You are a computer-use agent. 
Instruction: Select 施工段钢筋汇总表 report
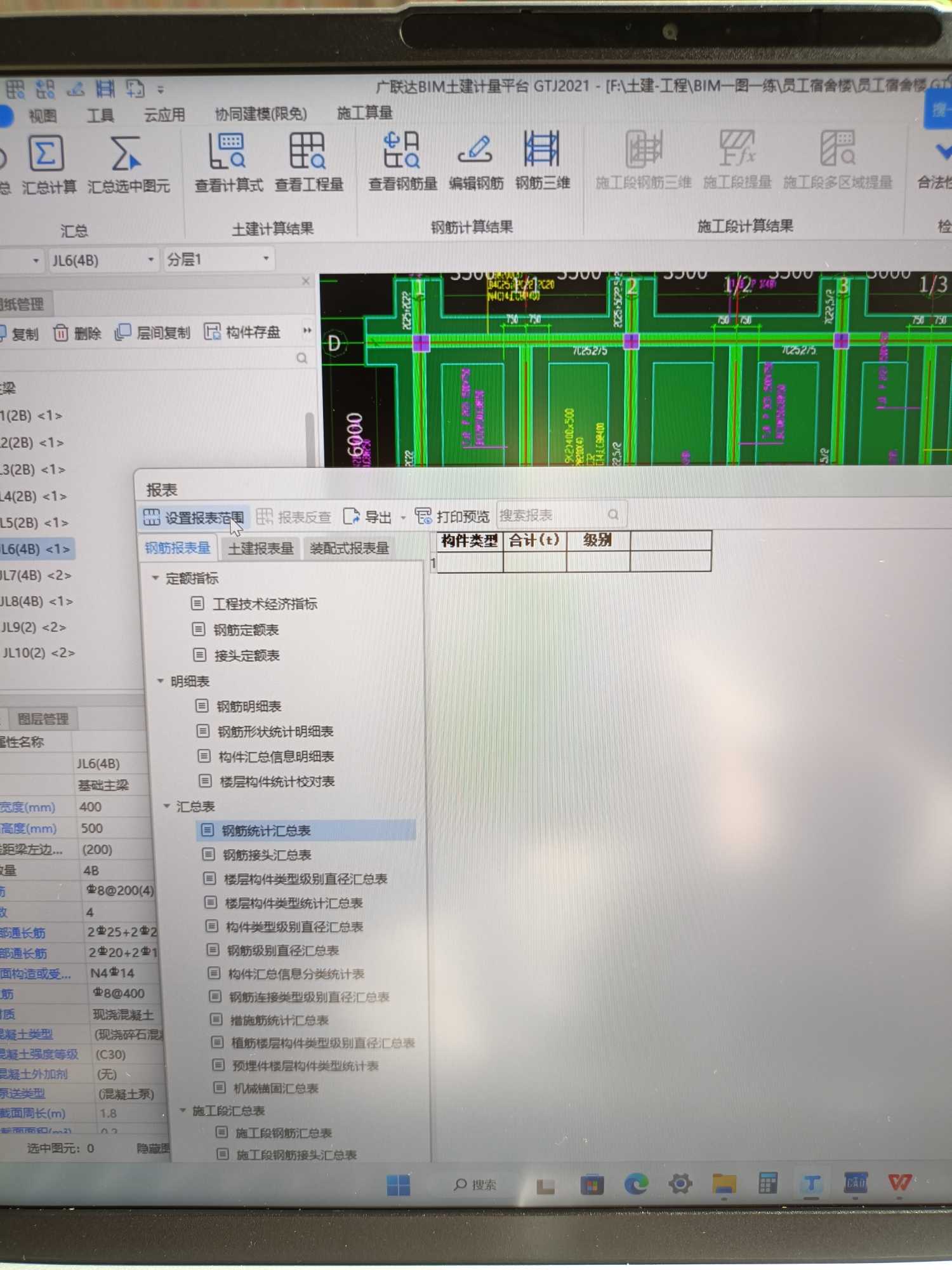pyautogui.click(x=275, y=1132)
